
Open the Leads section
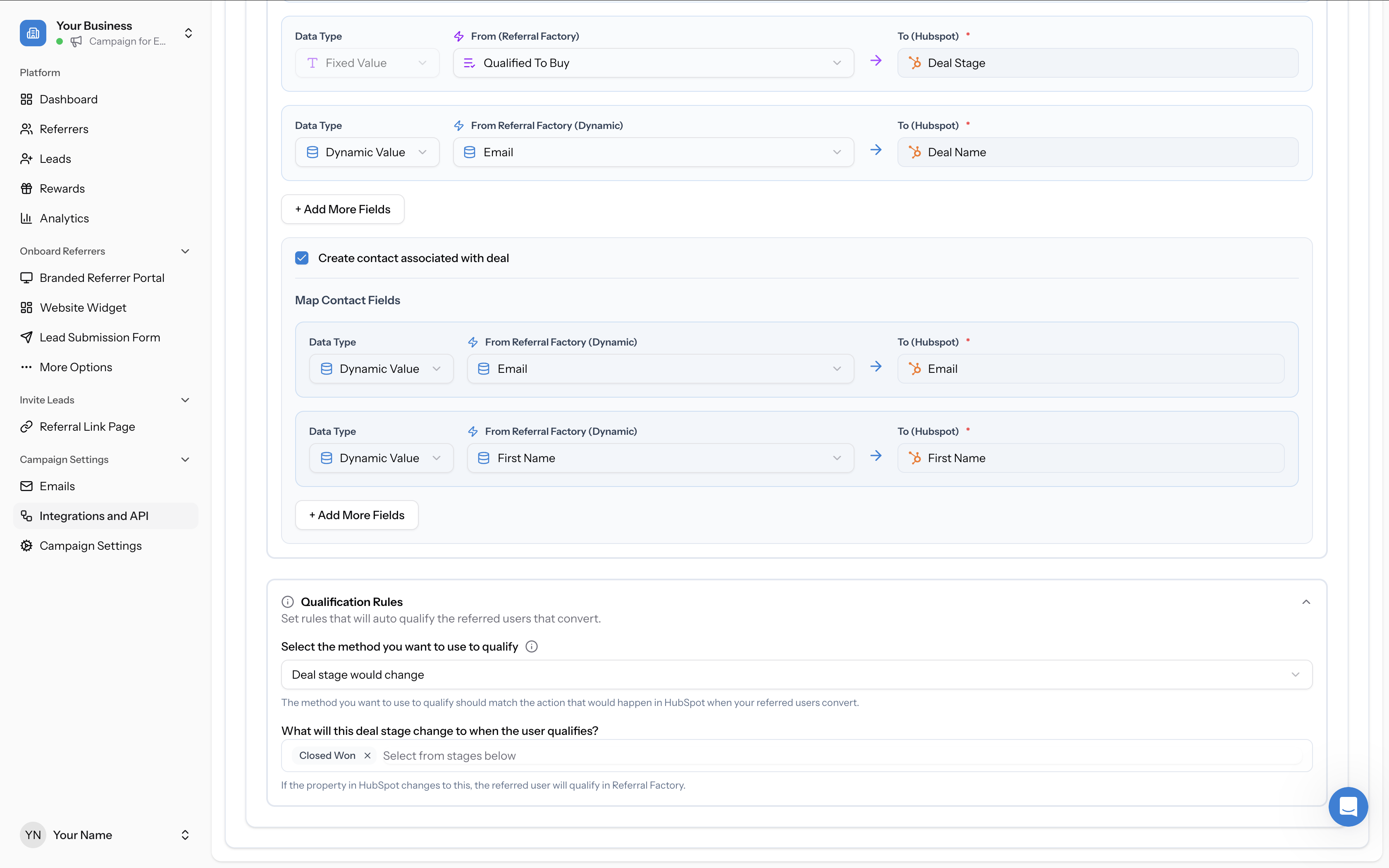click(55, 158)
